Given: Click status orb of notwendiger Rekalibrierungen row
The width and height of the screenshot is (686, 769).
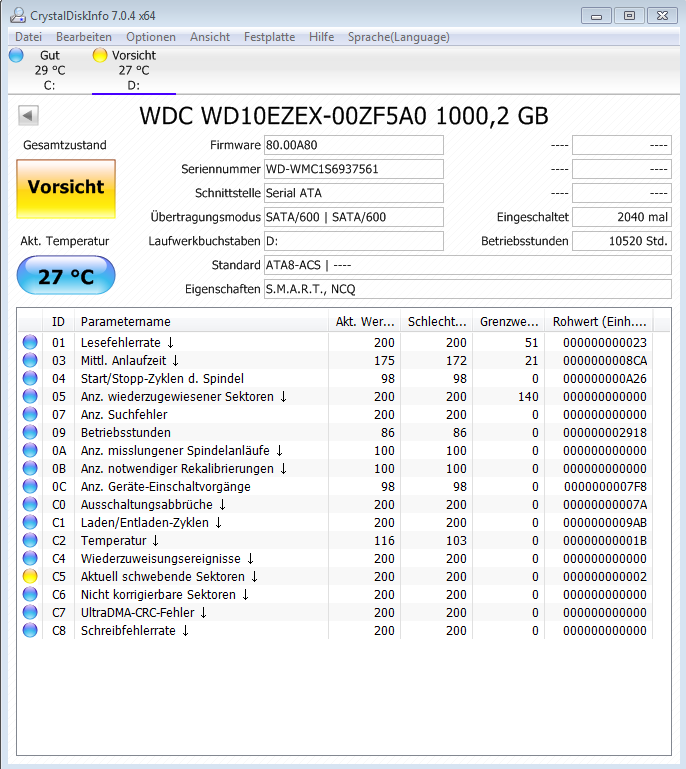Looking at the screenshot, I should click(30, 468).
